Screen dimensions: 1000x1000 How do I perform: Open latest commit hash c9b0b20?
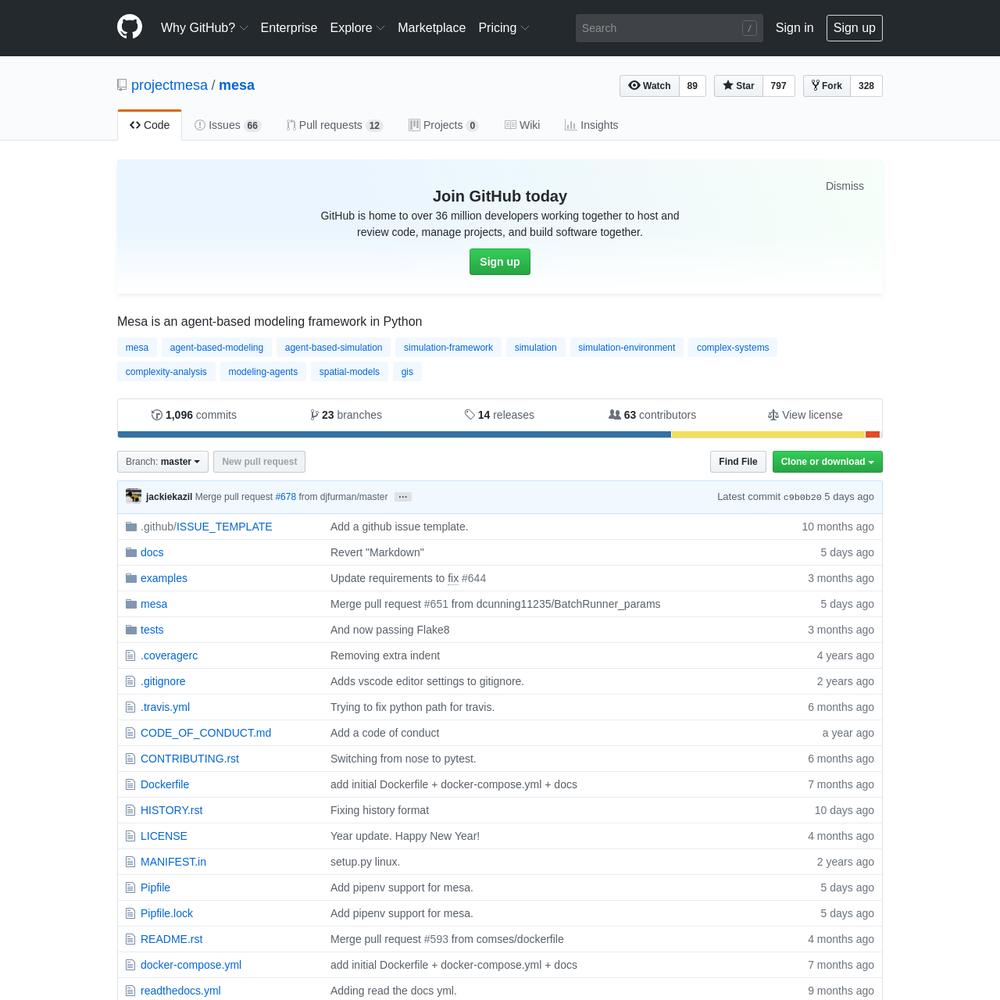(x=802, y=497)
